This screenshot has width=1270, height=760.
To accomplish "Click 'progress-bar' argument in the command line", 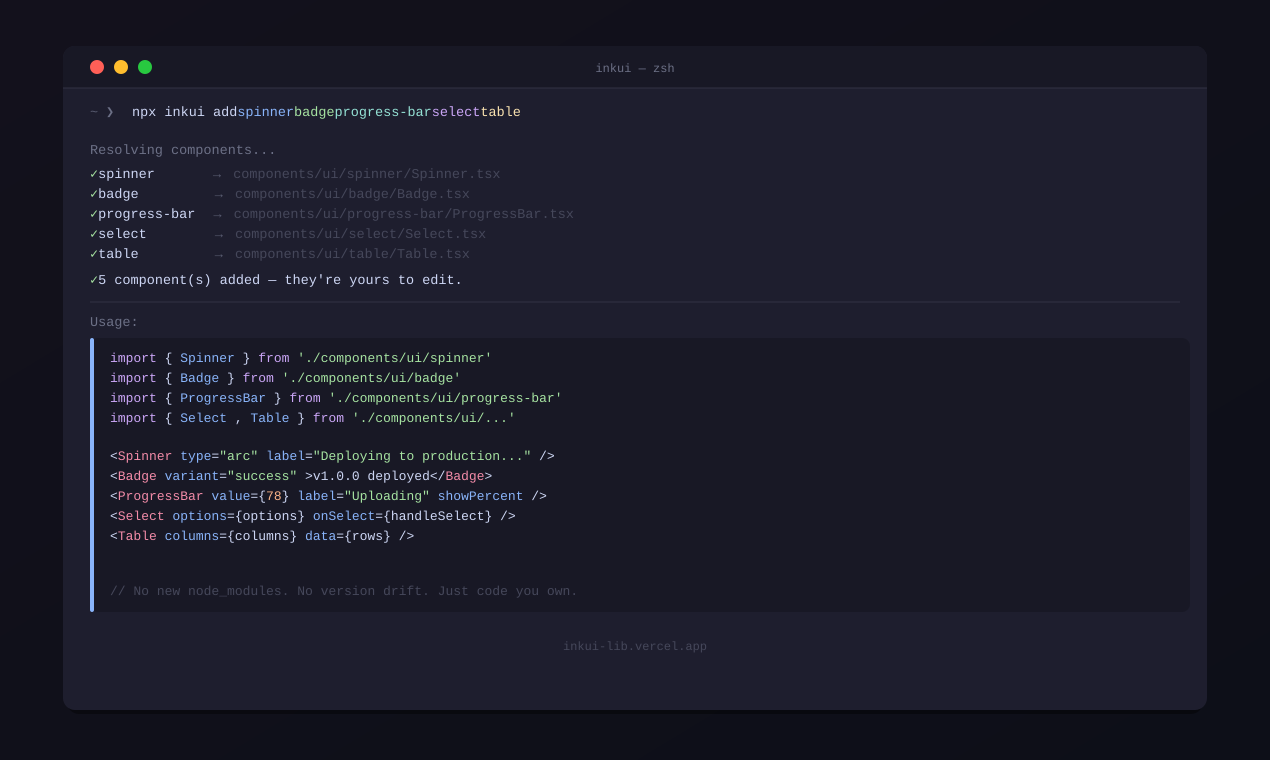I will [x=383, y=113].
